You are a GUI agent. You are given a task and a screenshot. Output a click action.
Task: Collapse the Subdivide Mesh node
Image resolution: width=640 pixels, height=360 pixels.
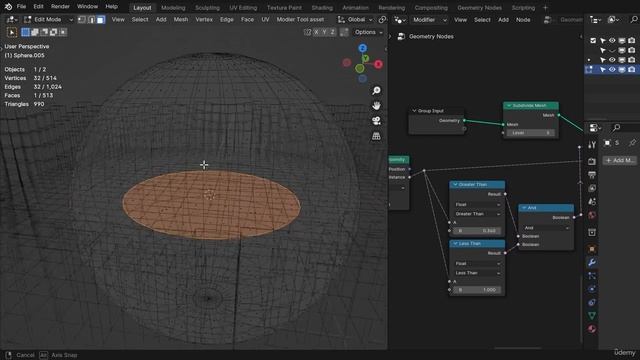pyautogui.click(x=509, y=106)
